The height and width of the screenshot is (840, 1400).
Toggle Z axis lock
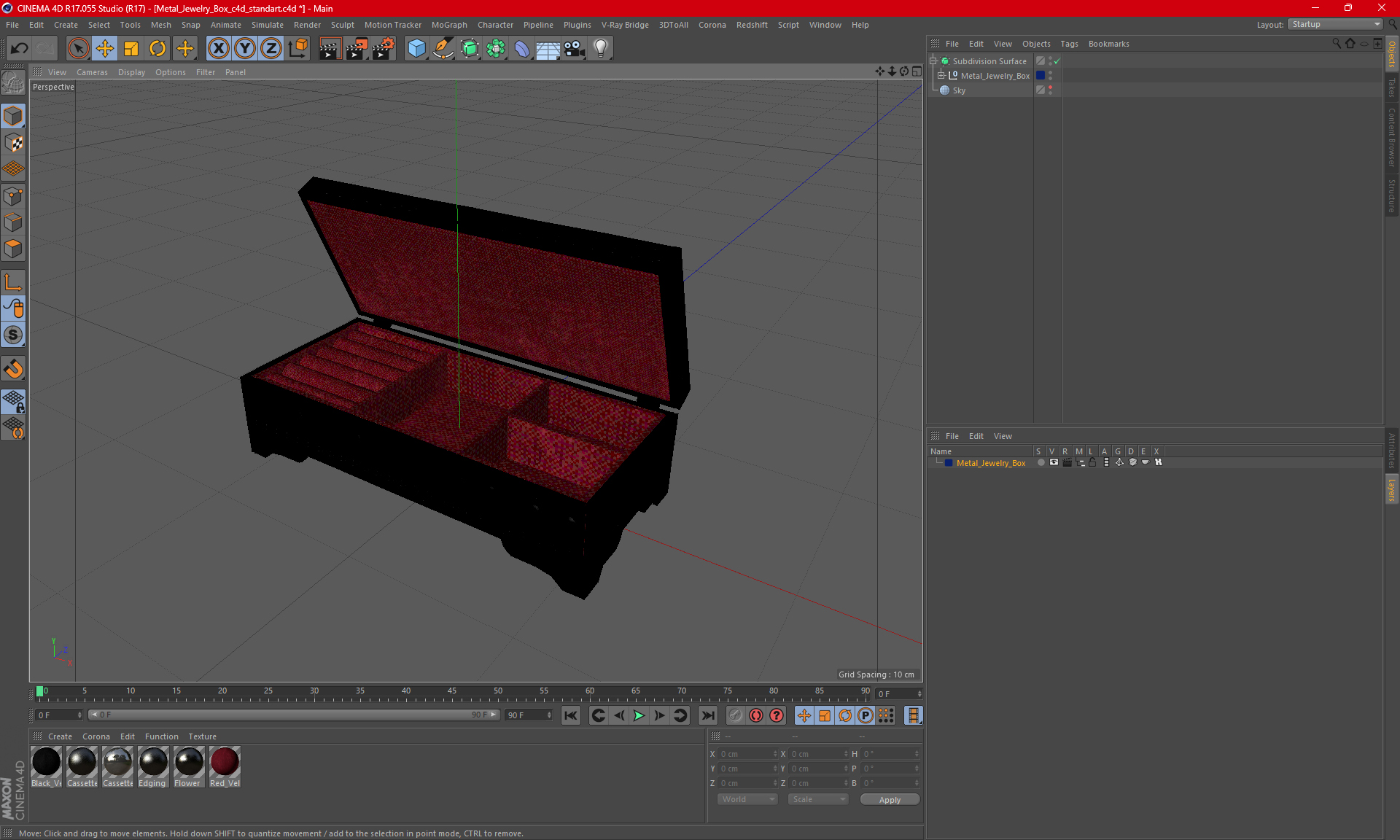271,49
